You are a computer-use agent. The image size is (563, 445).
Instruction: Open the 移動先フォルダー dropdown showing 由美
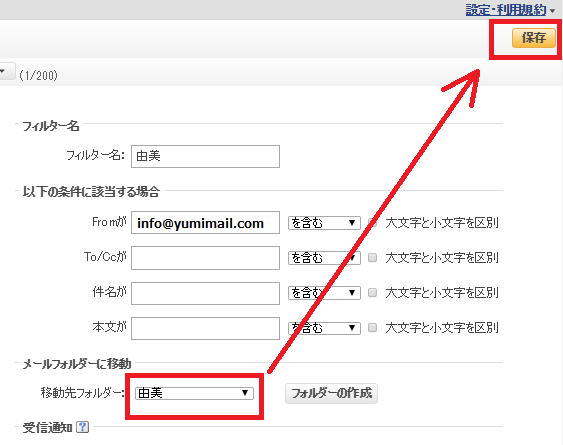pos(194,393)
